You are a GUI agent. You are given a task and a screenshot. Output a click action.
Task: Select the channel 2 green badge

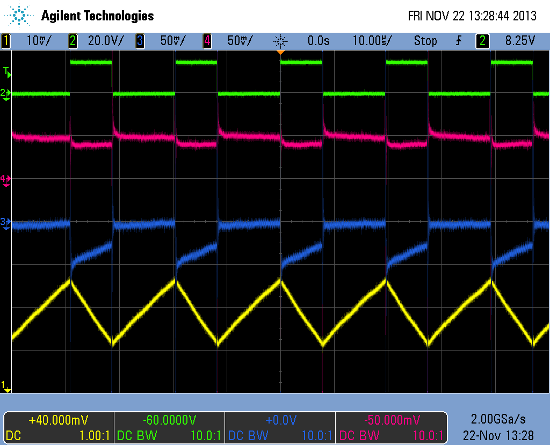(x=73, y=41)
